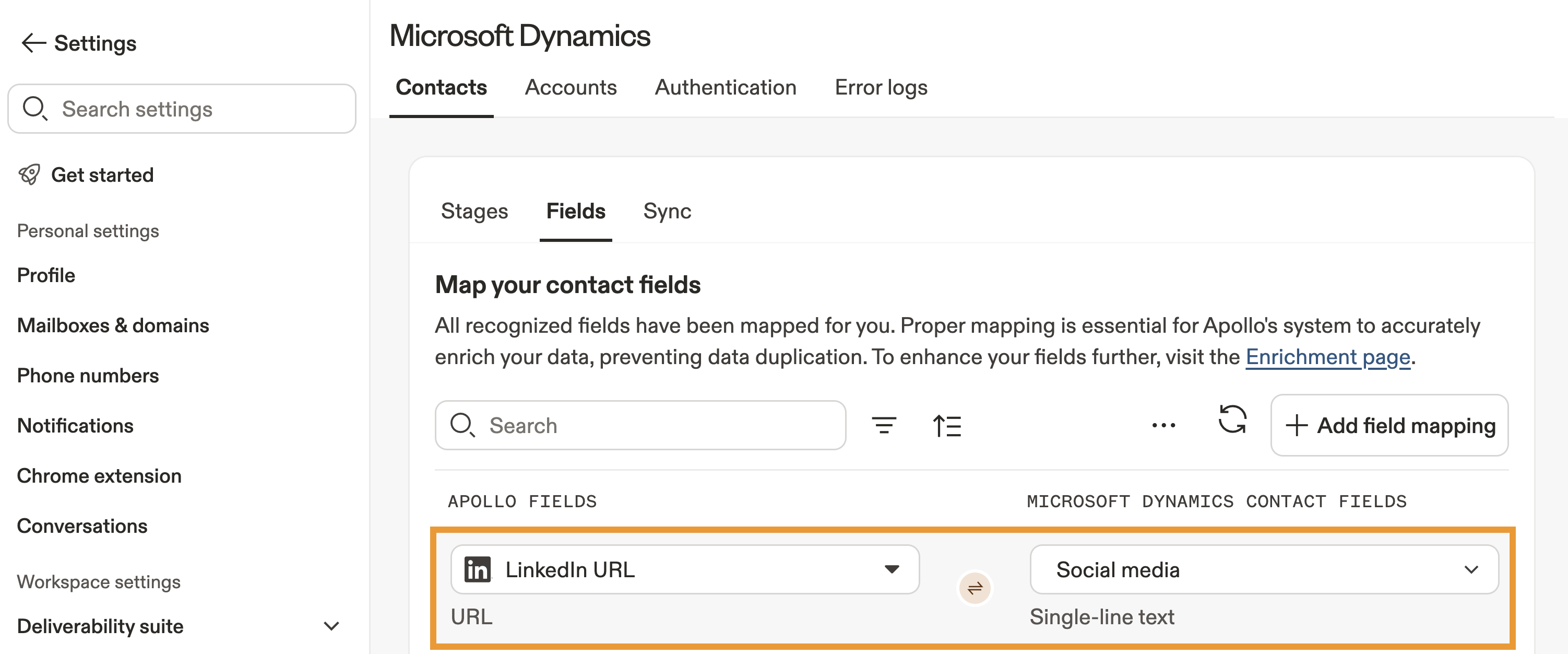The height and width of the screenshot is (654, 1568).
Task: Click the back arrow next to Settings
Action: click(33, 43)
